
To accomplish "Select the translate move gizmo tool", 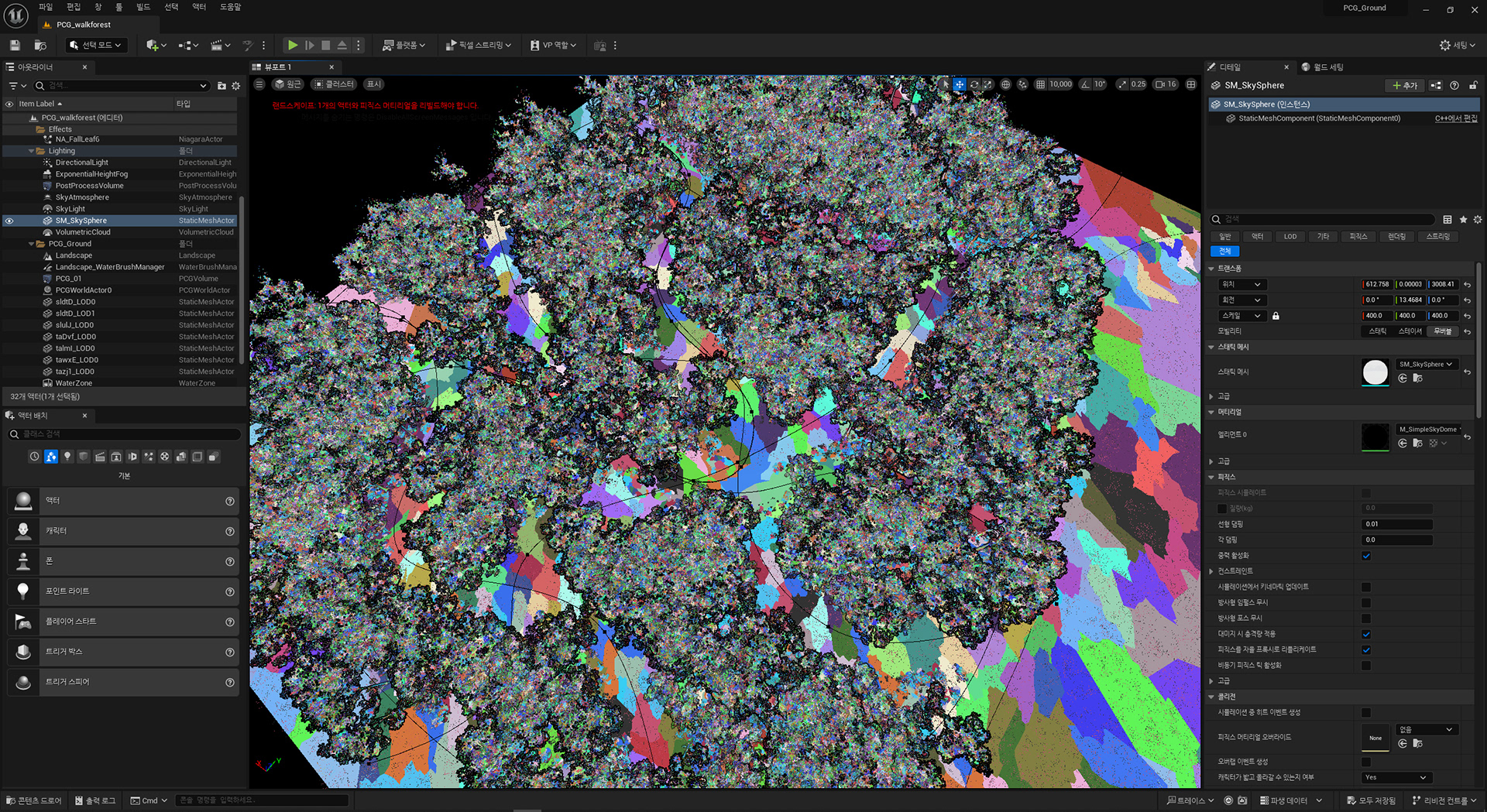I will click(x=959, y=84).
